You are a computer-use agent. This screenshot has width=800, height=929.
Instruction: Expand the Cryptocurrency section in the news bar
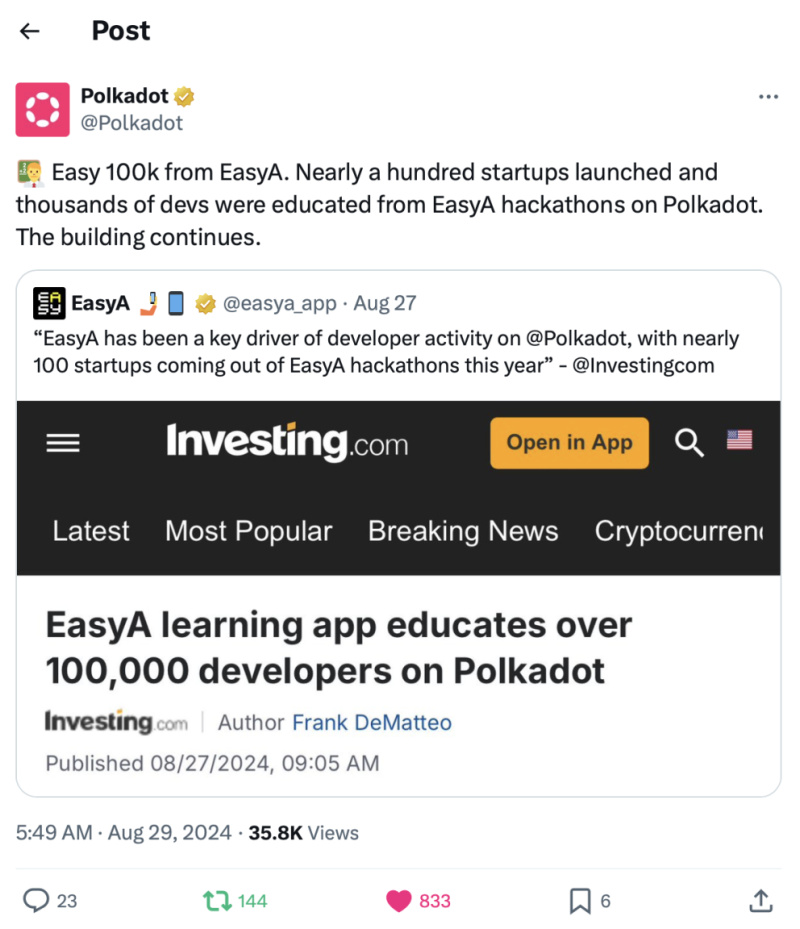(x=681, y=531)
